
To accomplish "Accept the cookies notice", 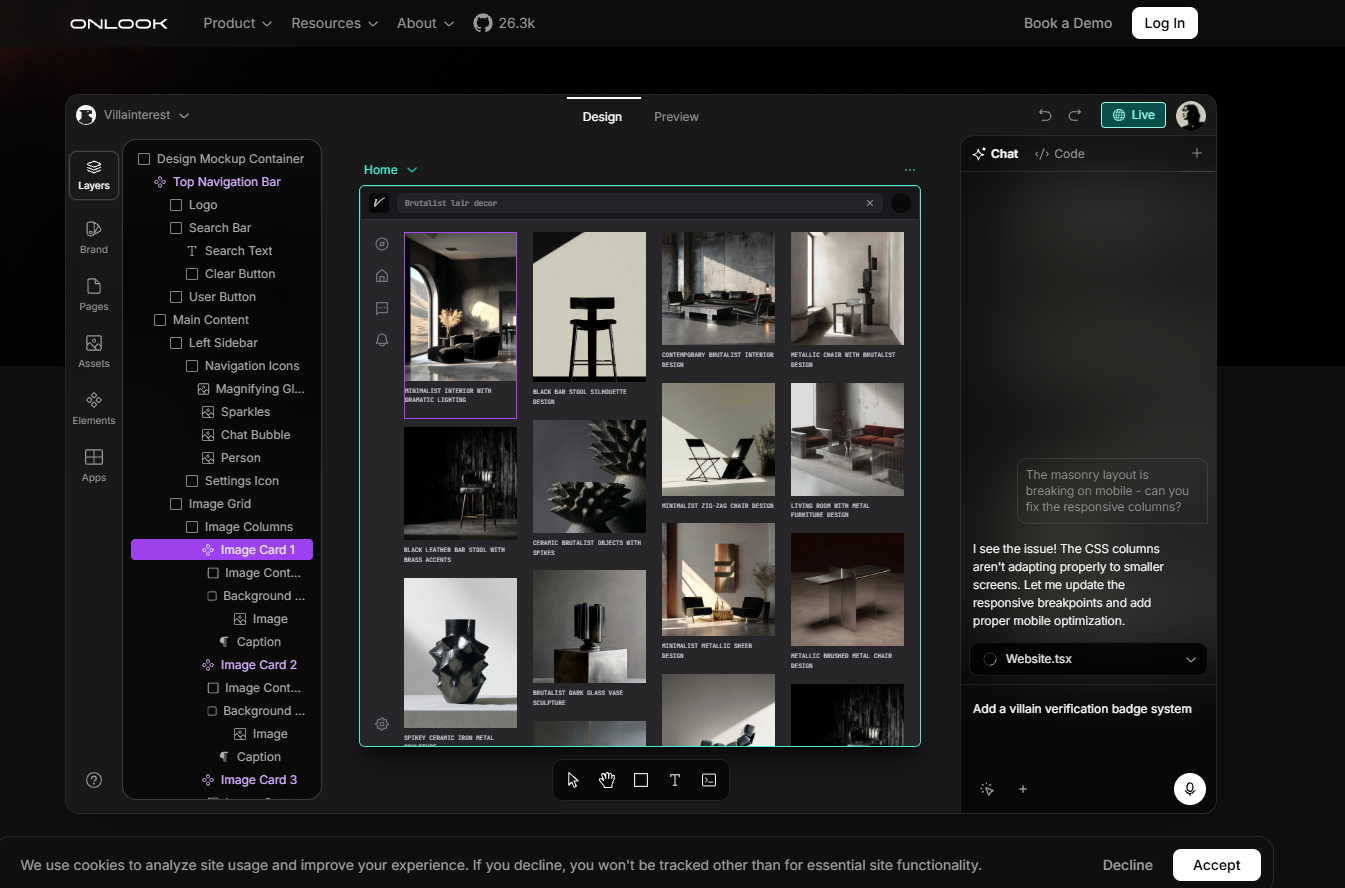I will pos(1216,865).
